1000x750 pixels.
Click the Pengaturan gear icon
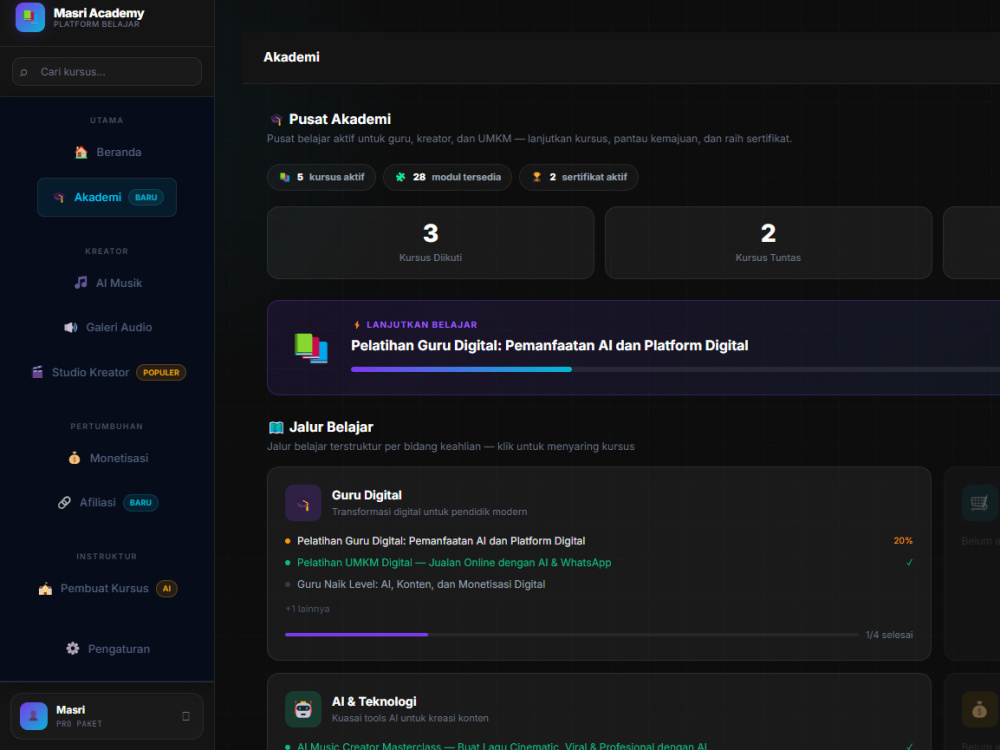(x=73, y=649)
